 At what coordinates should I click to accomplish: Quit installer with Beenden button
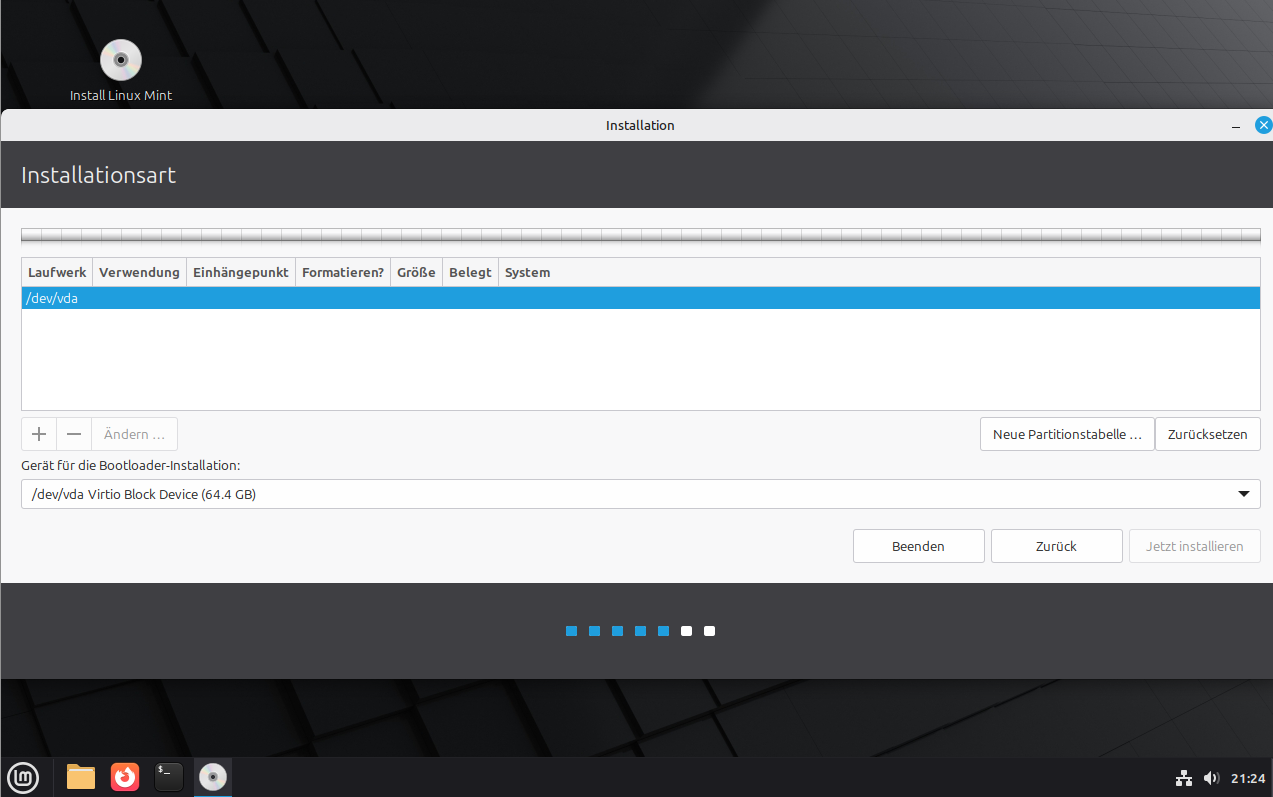pyautogui.click(x=918, y=546)
